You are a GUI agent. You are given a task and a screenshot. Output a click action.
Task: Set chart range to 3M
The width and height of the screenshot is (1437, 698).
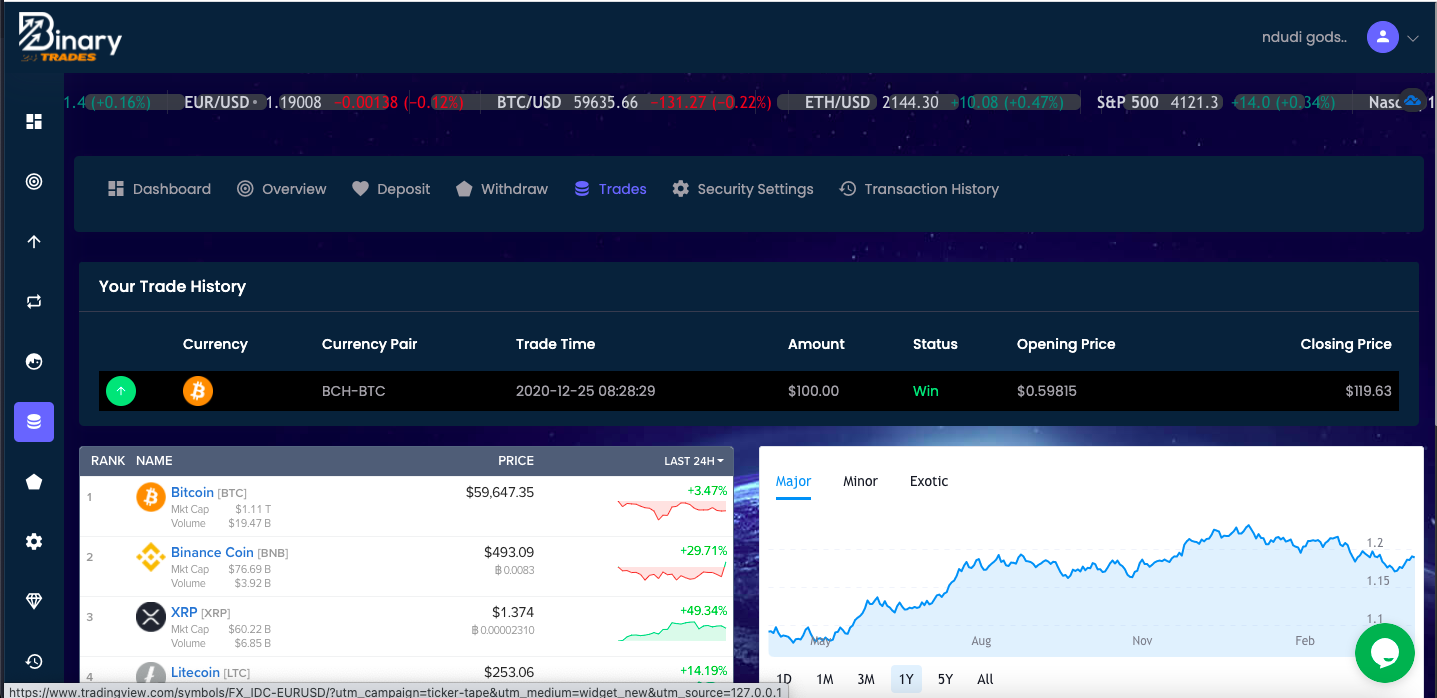pos(866,679)
